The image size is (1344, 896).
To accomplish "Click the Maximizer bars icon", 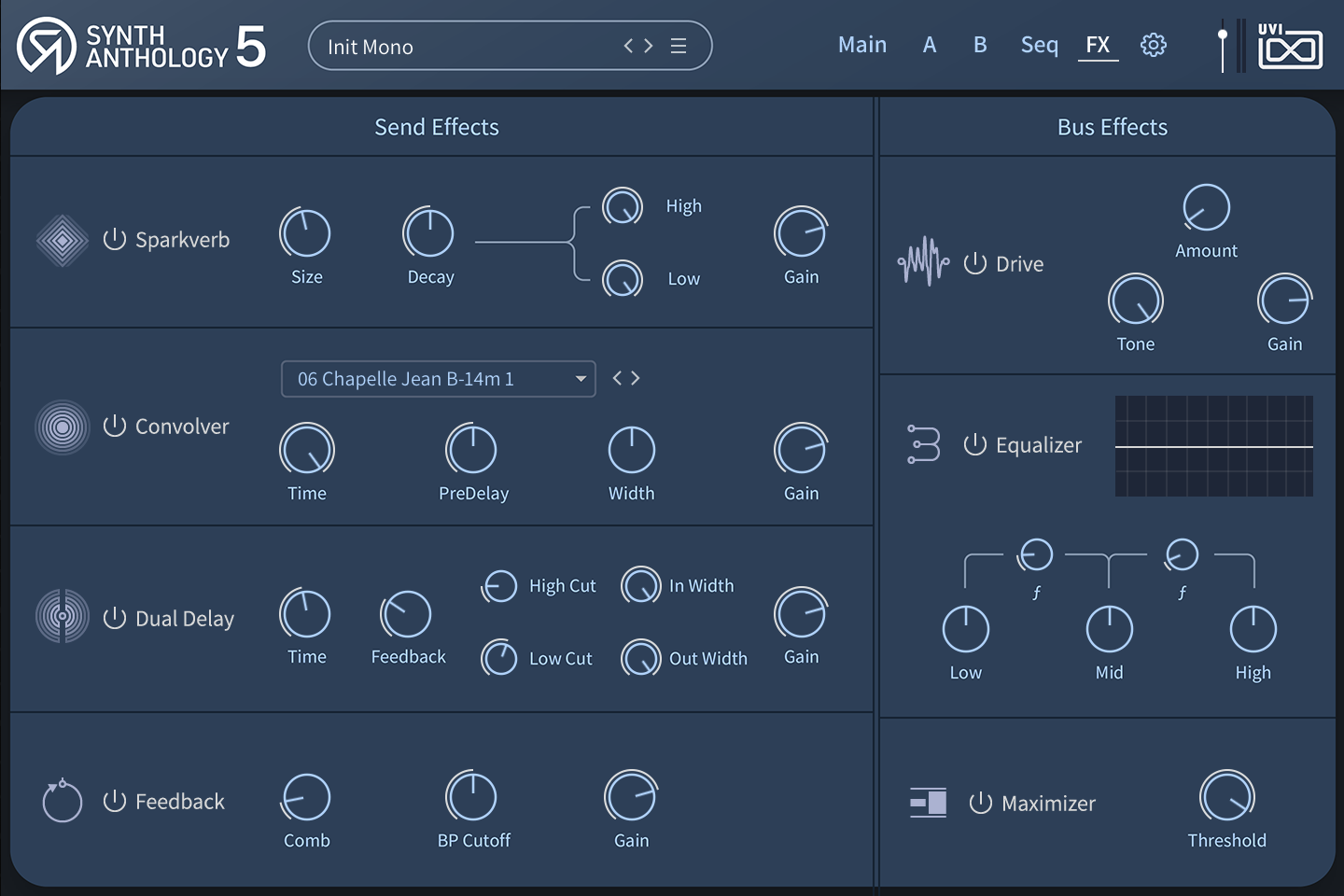I will [929, 802].
